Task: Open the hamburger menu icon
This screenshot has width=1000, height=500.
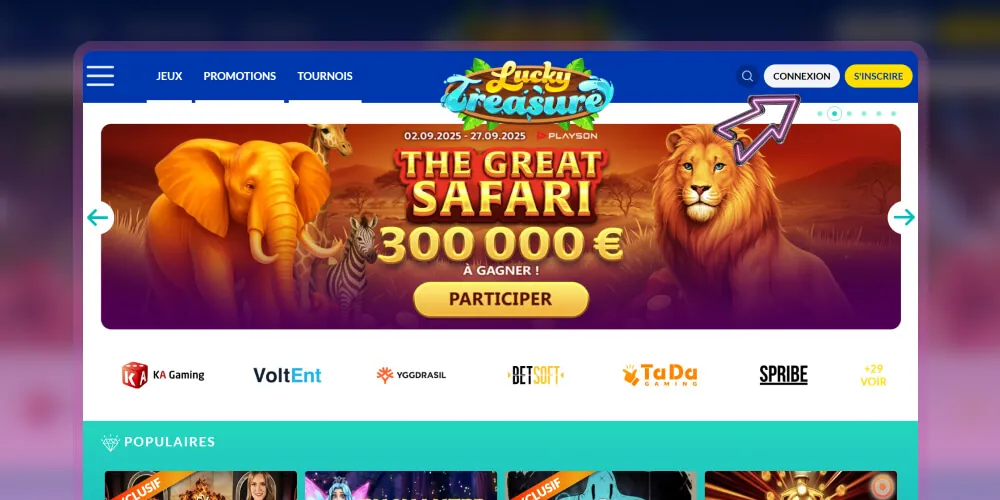Action: [100, 76]
